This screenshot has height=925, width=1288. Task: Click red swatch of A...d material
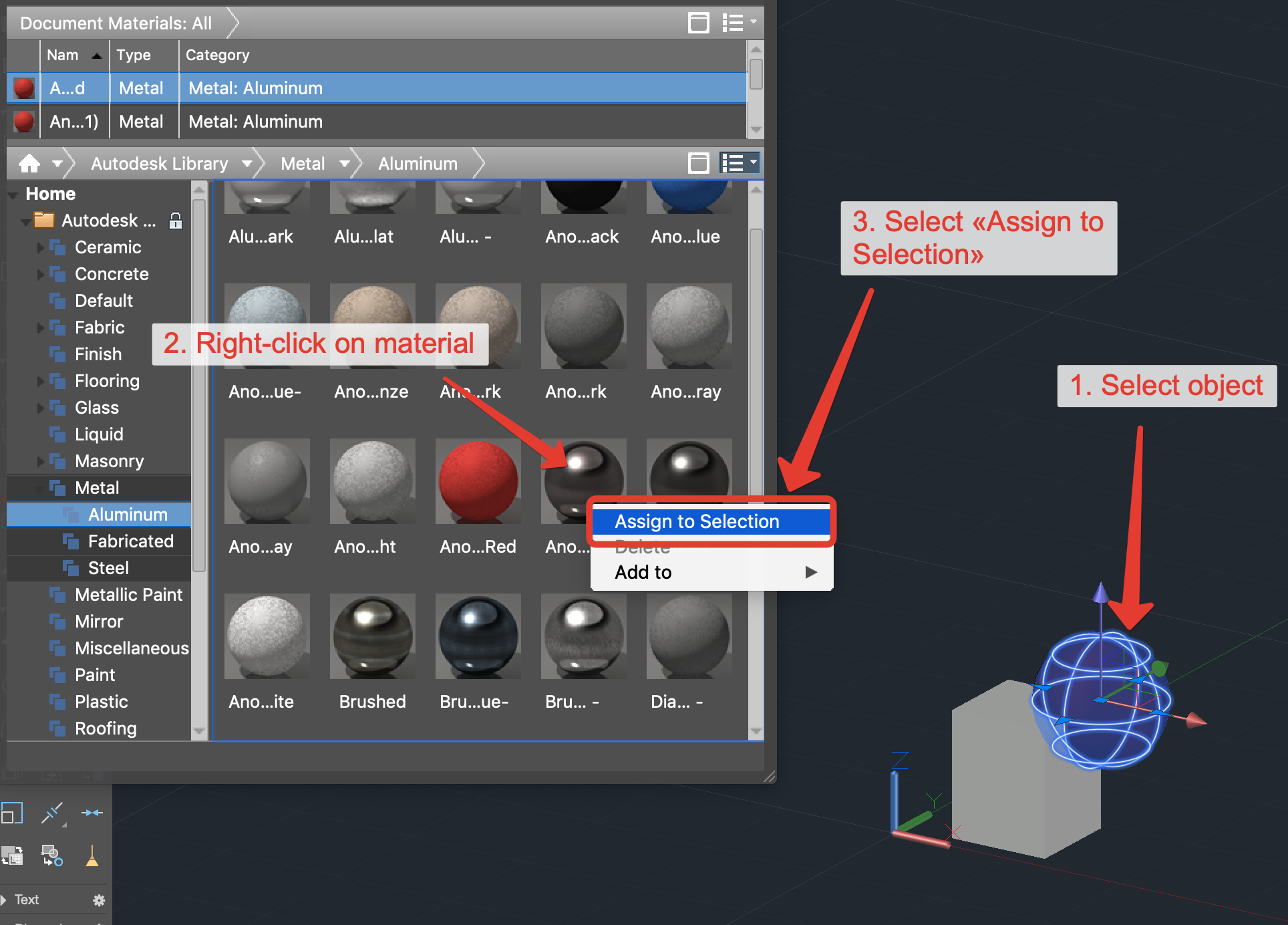pos(23,88)
